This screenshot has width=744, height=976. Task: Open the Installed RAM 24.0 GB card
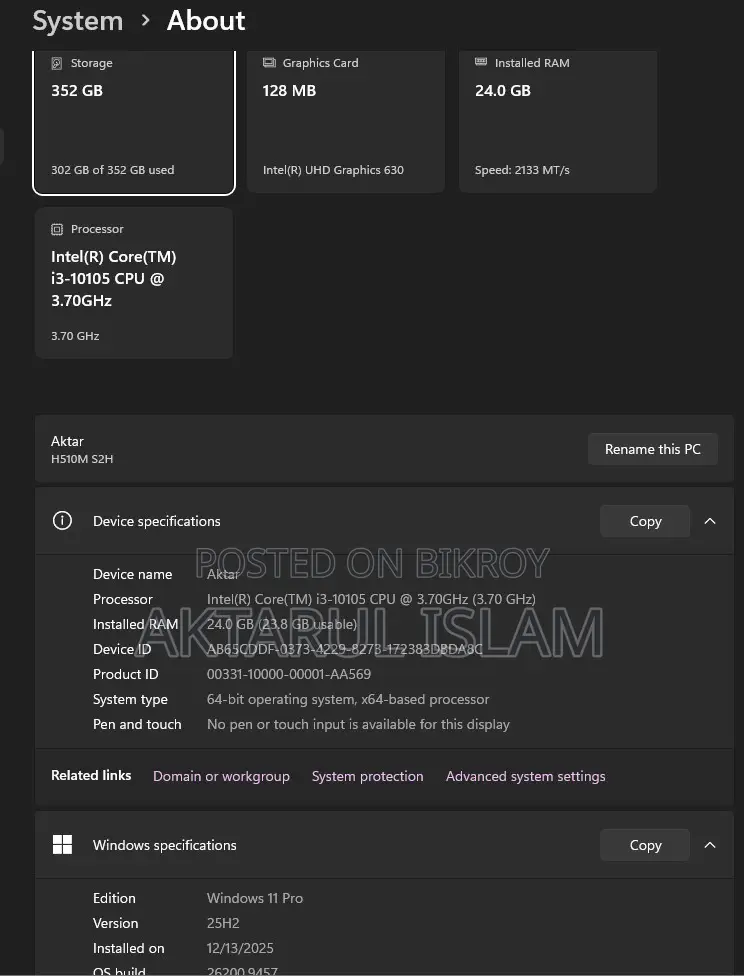tap(558, 122)
